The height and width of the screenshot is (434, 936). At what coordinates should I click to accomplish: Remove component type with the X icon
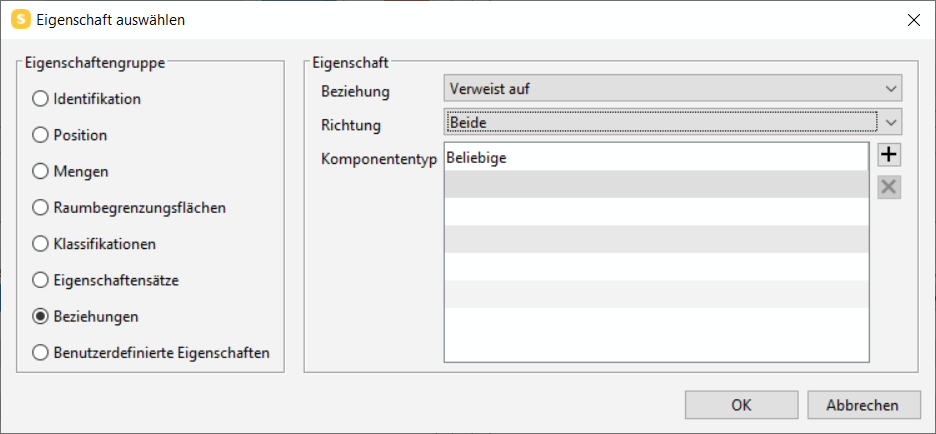click(889, 187)
